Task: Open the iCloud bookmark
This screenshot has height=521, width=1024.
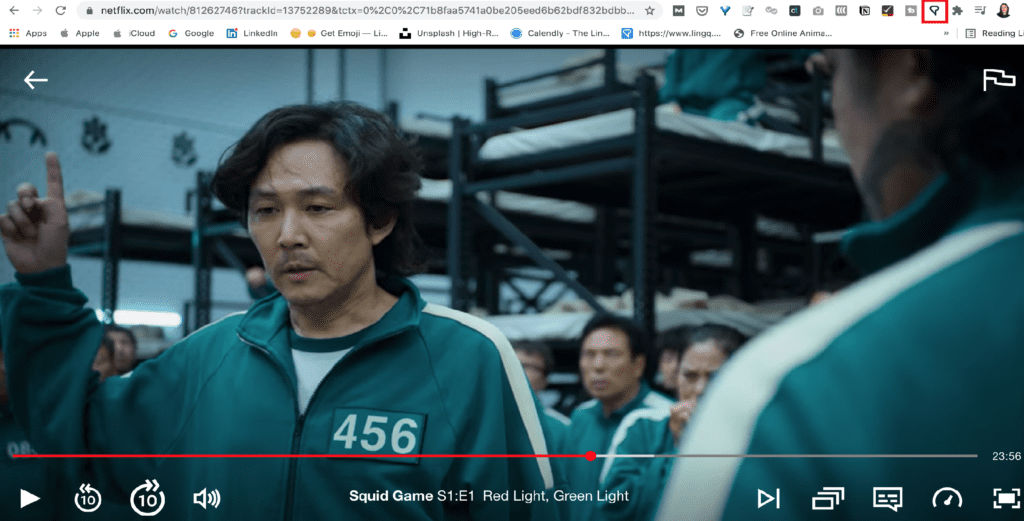Action: coord(134,33)
